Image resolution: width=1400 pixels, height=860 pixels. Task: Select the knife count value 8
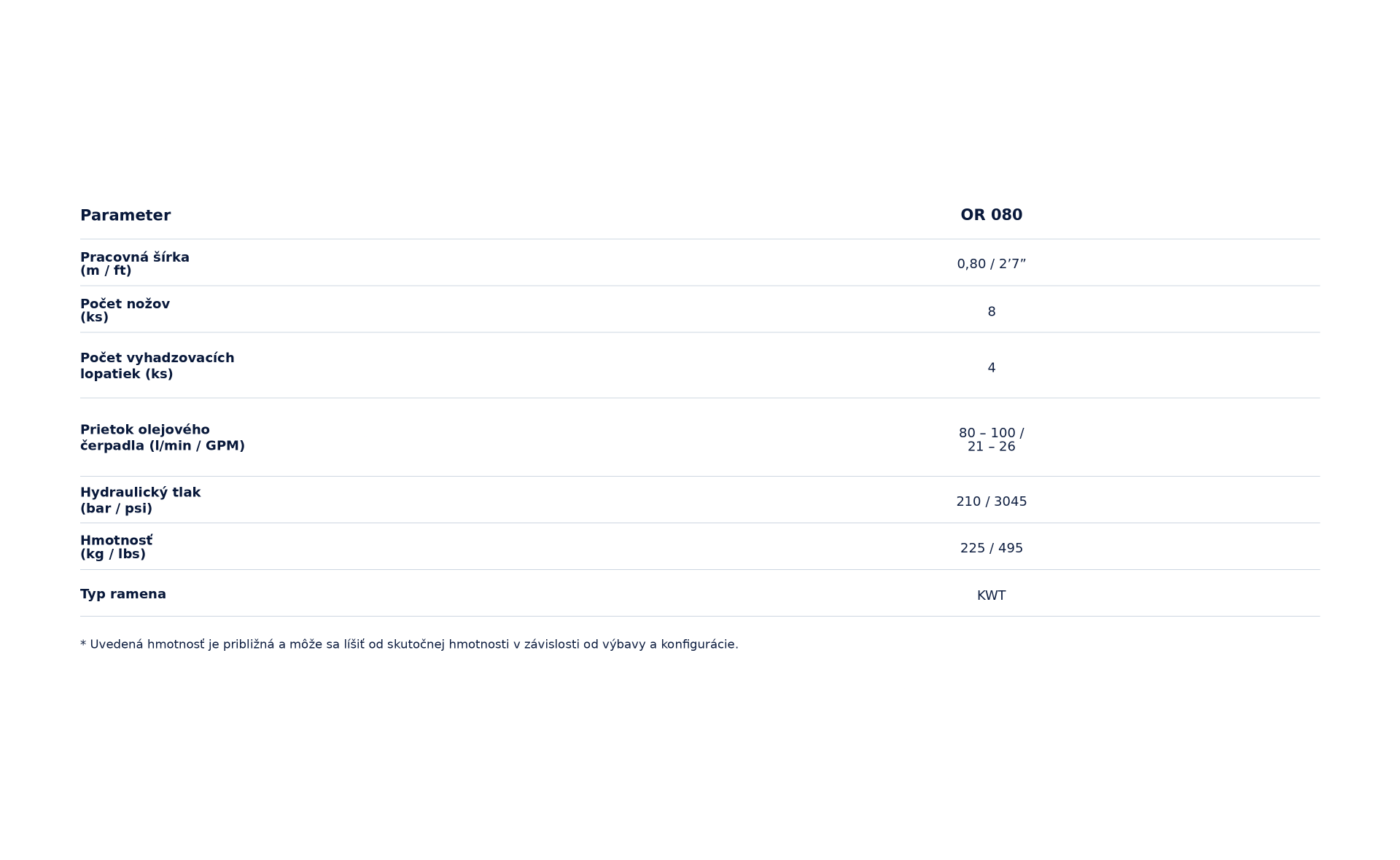[991, 312]
